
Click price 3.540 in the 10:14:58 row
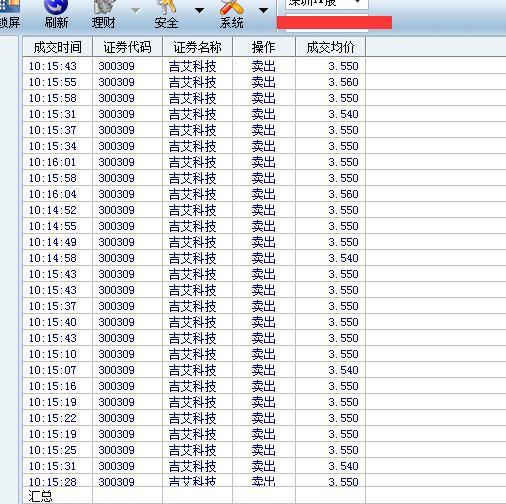pos(343,258)
